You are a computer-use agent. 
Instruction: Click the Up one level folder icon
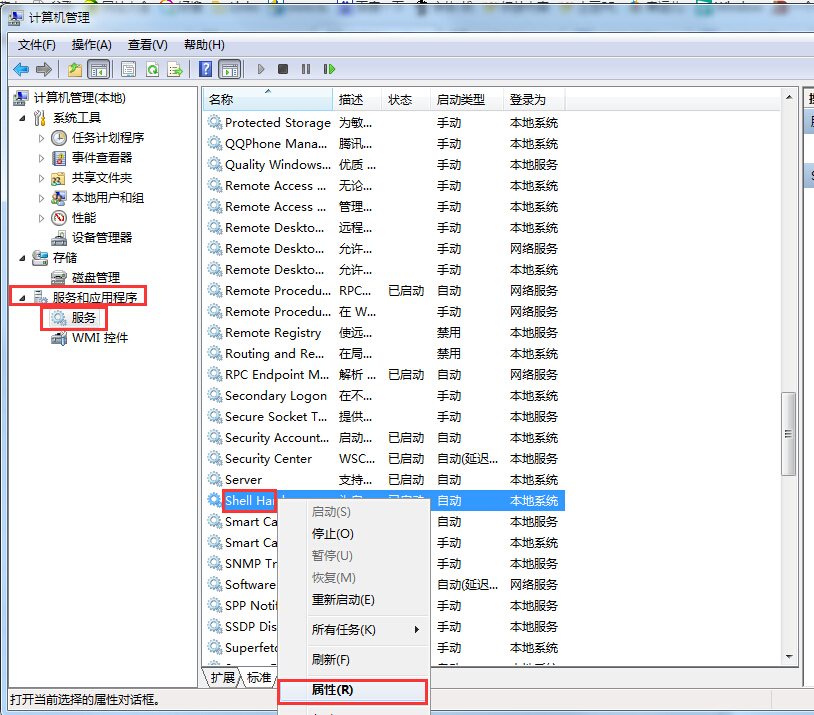[75, 69]
